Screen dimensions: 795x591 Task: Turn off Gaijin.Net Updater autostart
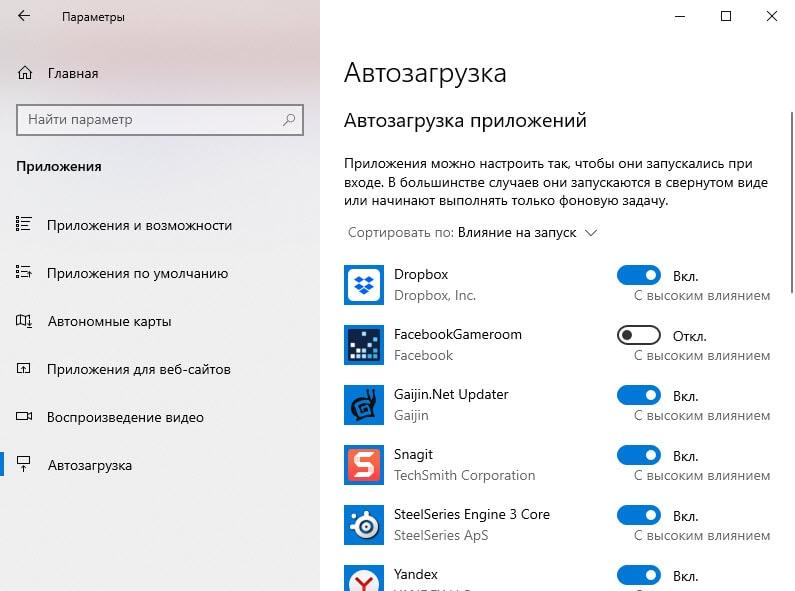click(x=639, y=395)
